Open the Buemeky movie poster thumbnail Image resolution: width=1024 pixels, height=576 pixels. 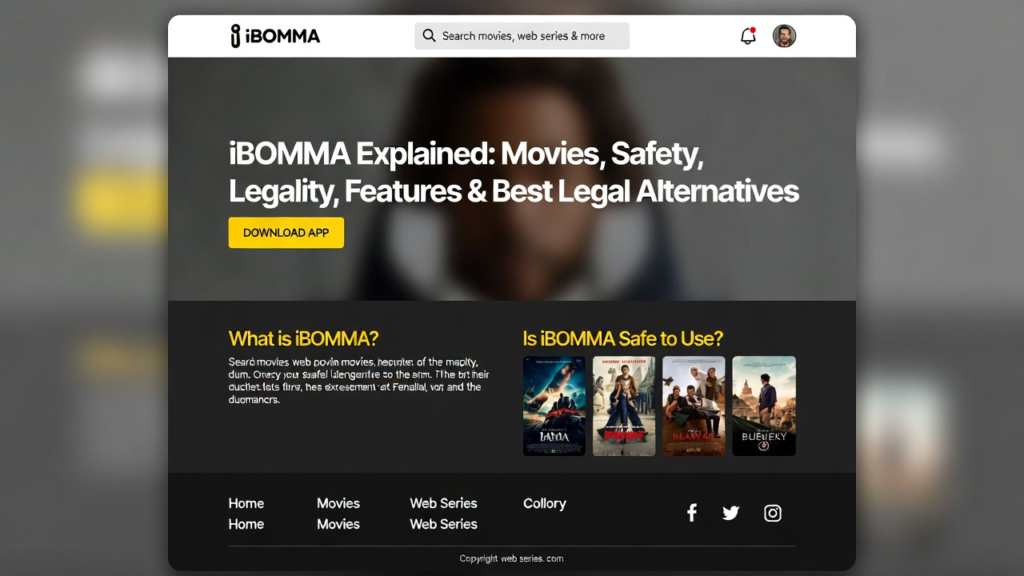pos(763,406)
